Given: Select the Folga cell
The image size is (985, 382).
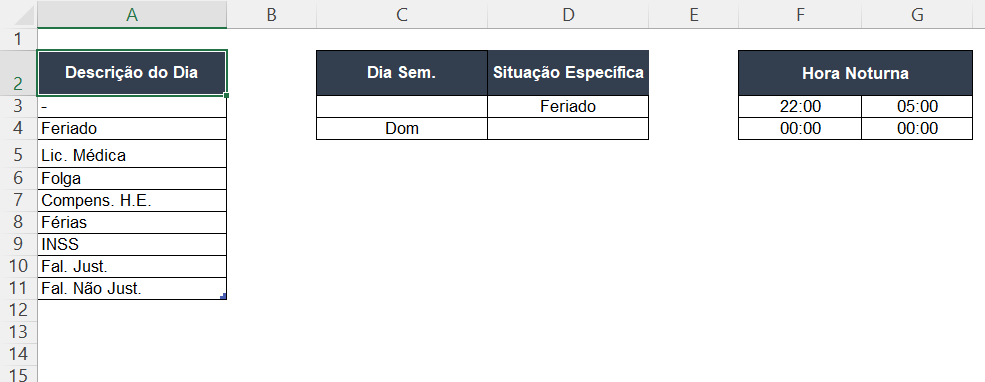Looking at the screenshot, I should tap(132, 178).
